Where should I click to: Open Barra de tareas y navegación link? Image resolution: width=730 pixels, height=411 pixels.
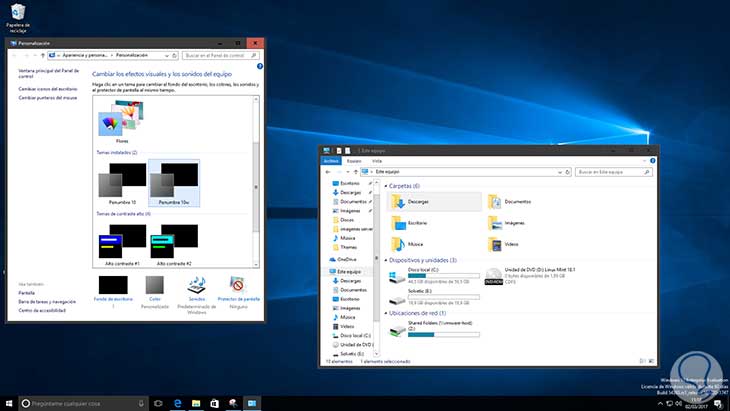(47, 302)
